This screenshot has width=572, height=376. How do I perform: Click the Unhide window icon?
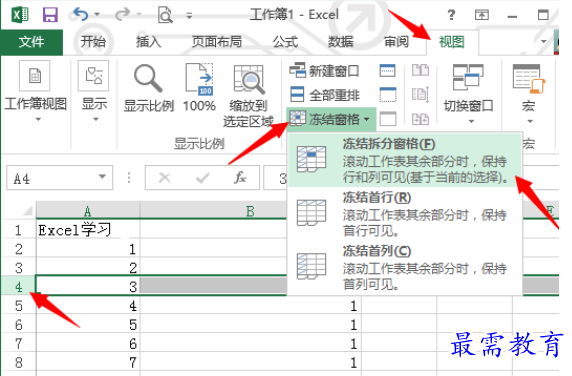coord(387,119)
